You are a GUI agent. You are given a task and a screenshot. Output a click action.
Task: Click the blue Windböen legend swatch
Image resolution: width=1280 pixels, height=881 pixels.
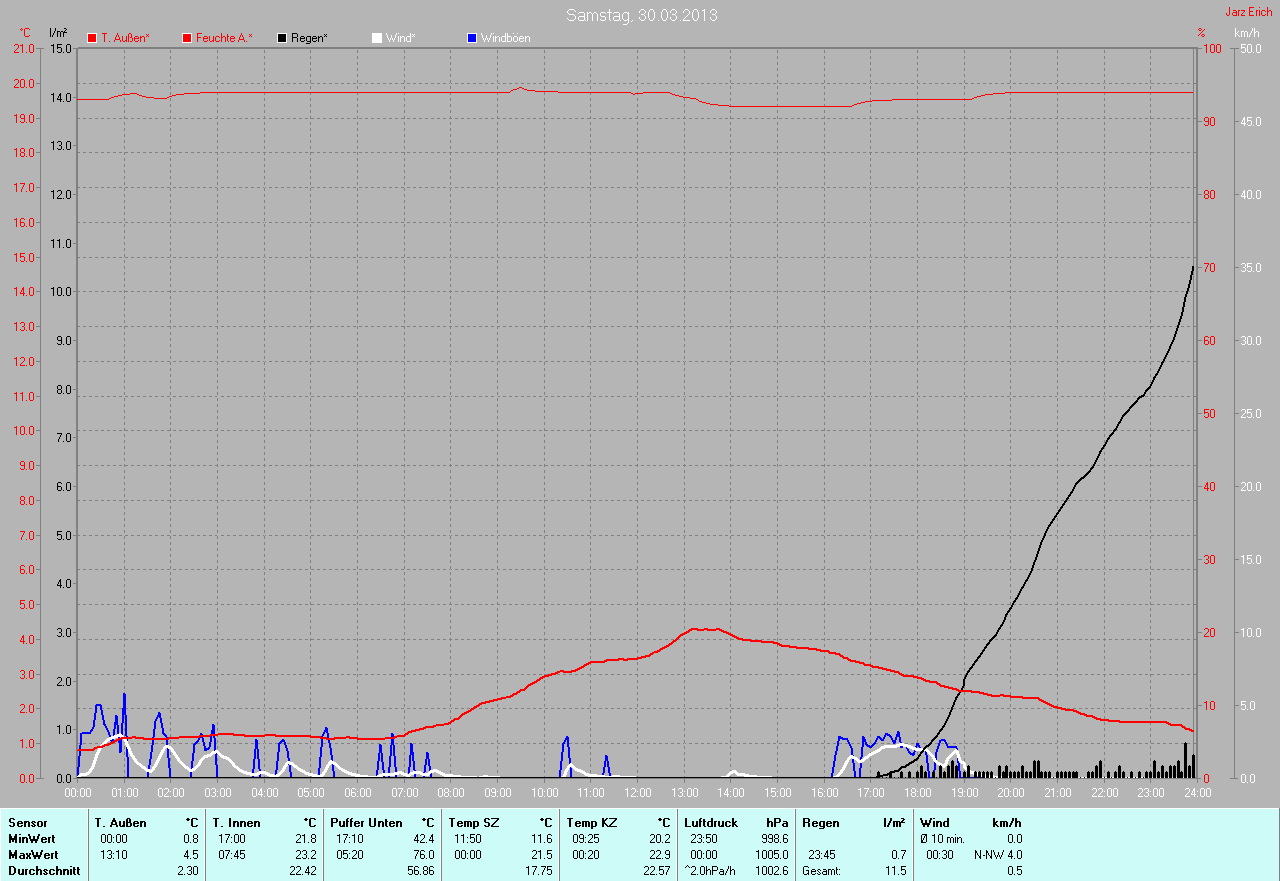point(472,38)
